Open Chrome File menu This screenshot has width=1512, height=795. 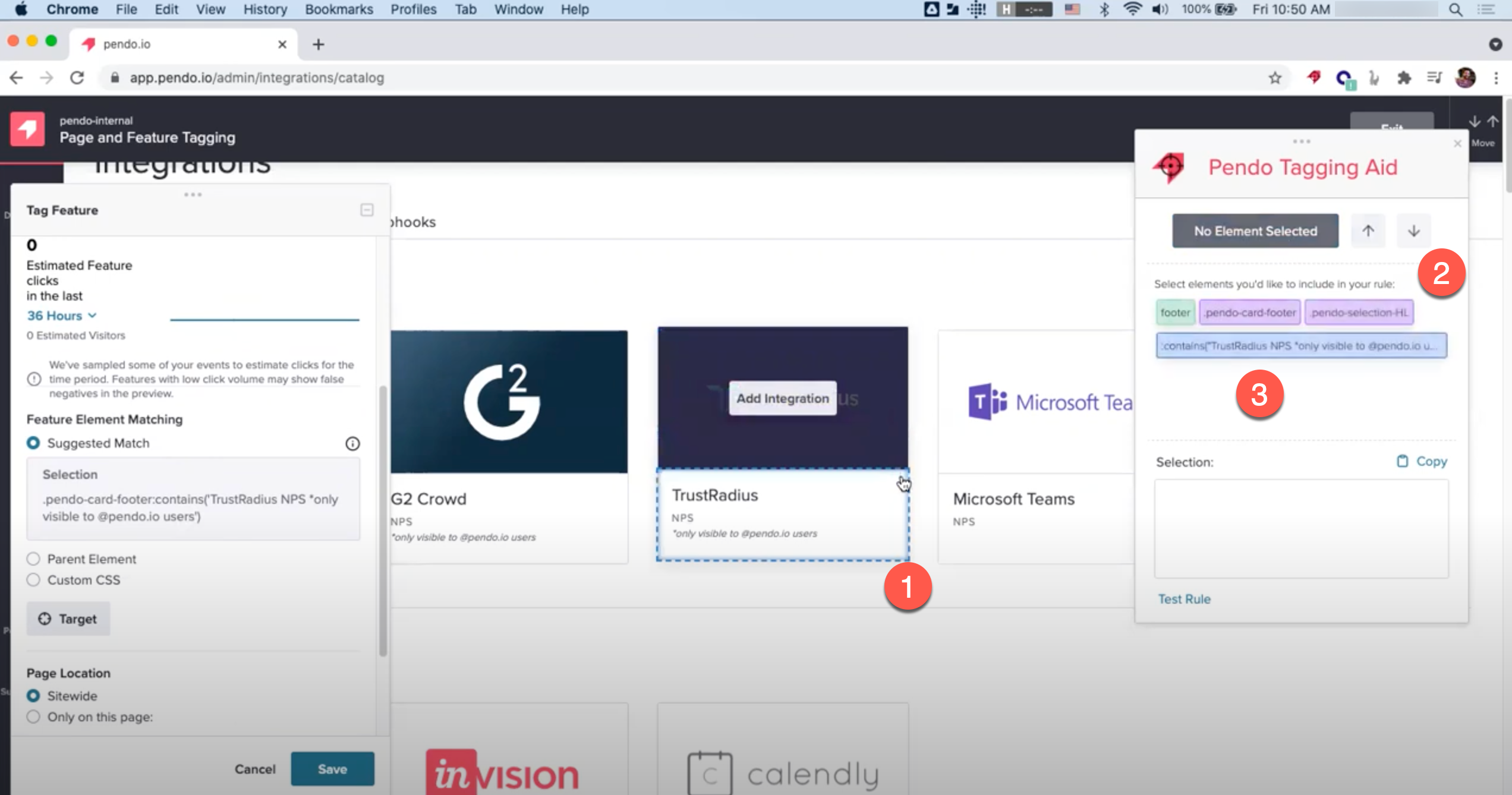[x=126, y=9]
